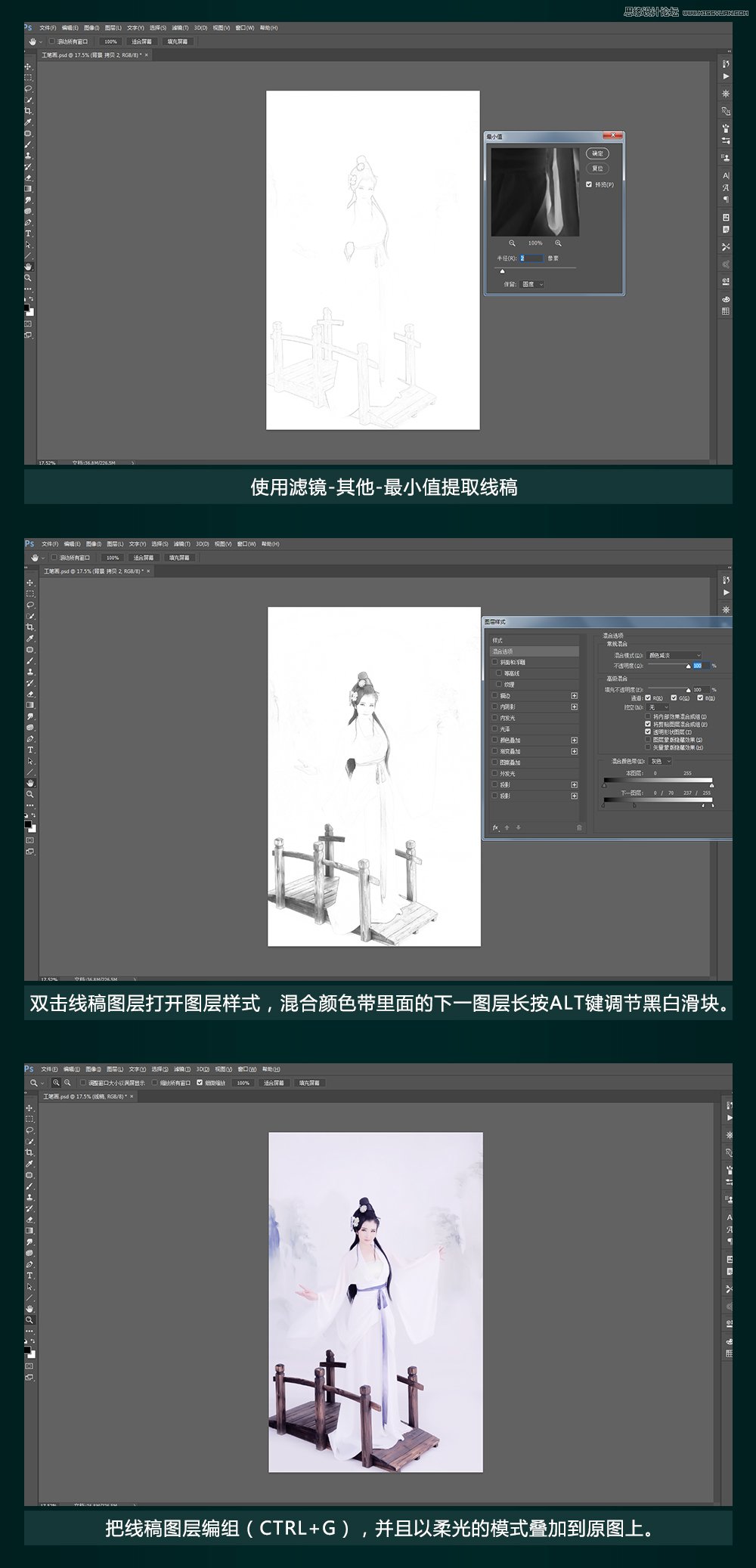Screen dimensions: 756x1568
Task: Click the 复位 button in the 最小值 dialog
Action: tap(597, 169)
